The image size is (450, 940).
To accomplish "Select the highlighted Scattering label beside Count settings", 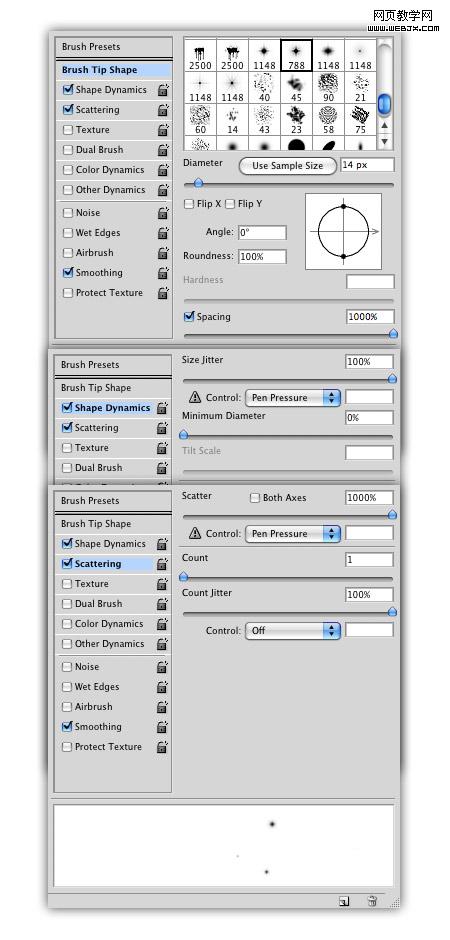I will click(x=98, y=564).
